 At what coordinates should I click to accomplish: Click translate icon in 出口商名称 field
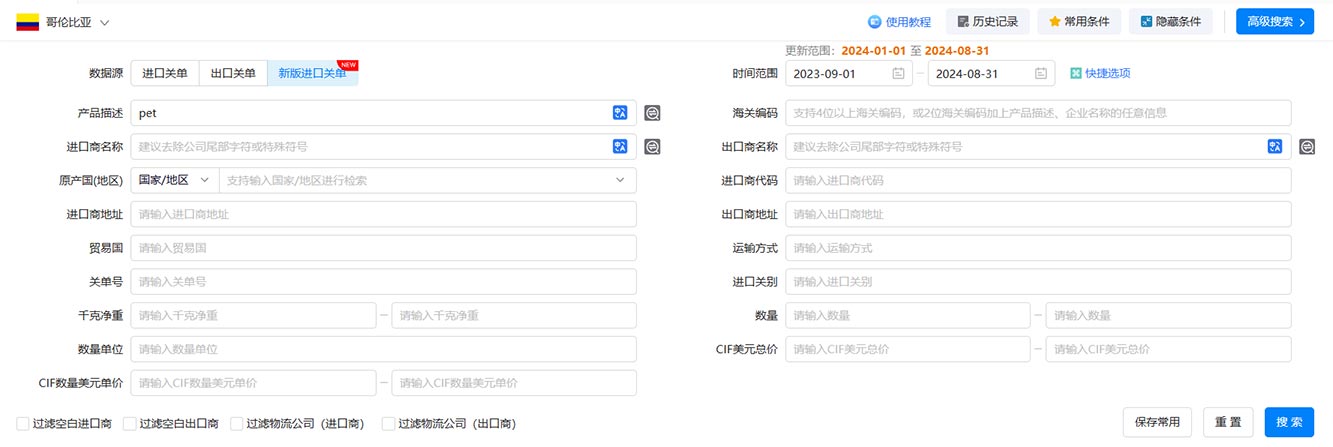1275,146
